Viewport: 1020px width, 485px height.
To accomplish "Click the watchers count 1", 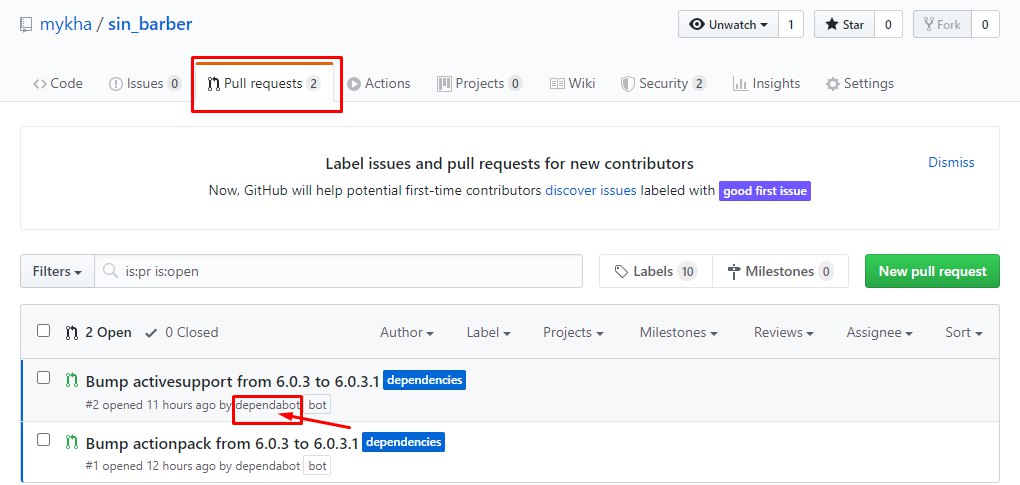I will [x=791, y=25].
